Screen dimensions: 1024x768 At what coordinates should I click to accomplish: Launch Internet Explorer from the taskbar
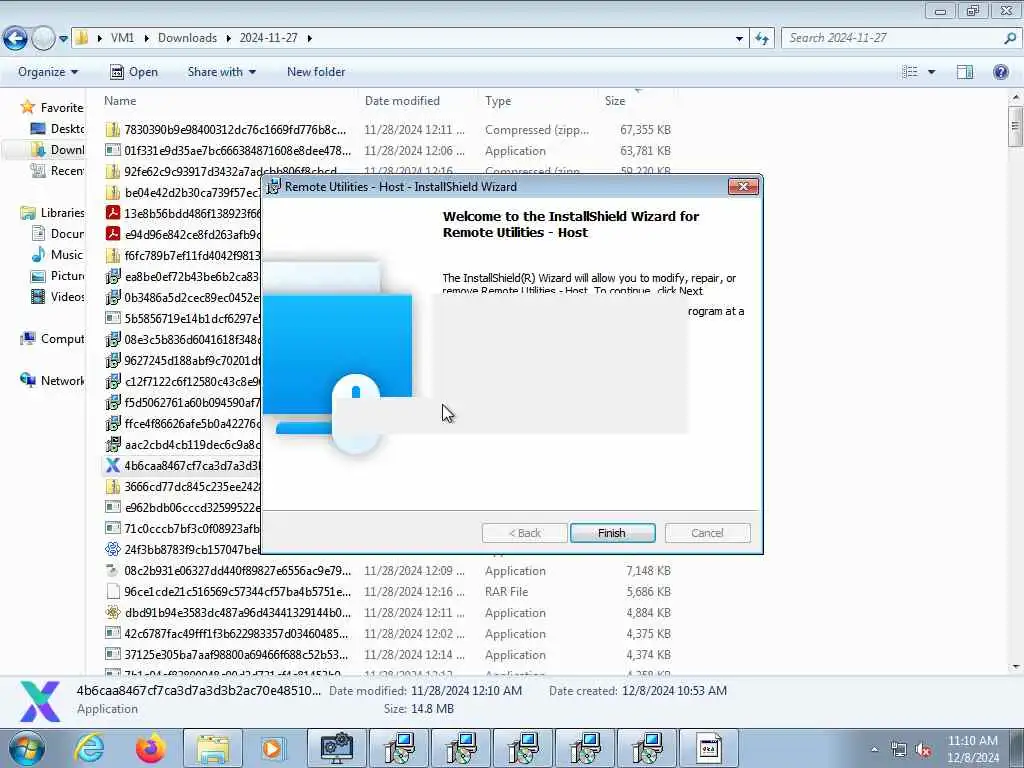pos(89,748)
